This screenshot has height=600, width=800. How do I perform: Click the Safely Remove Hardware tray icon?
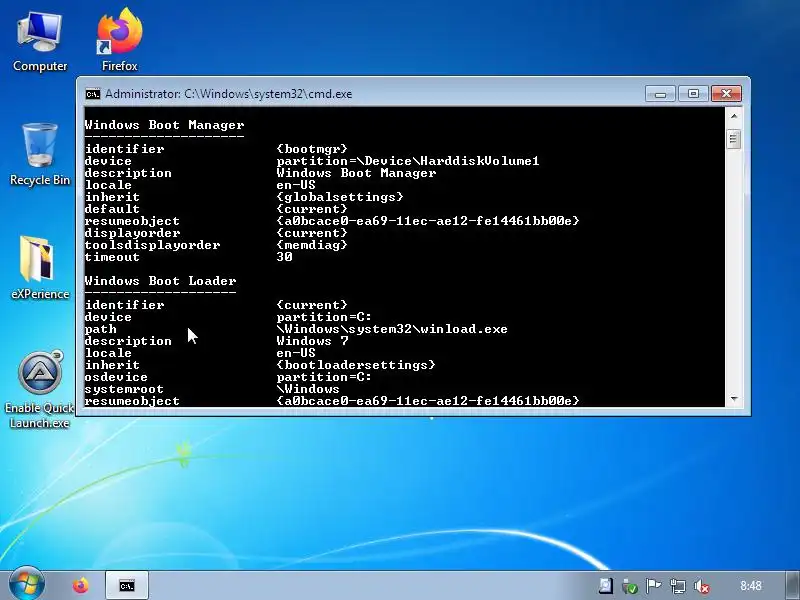630,586
